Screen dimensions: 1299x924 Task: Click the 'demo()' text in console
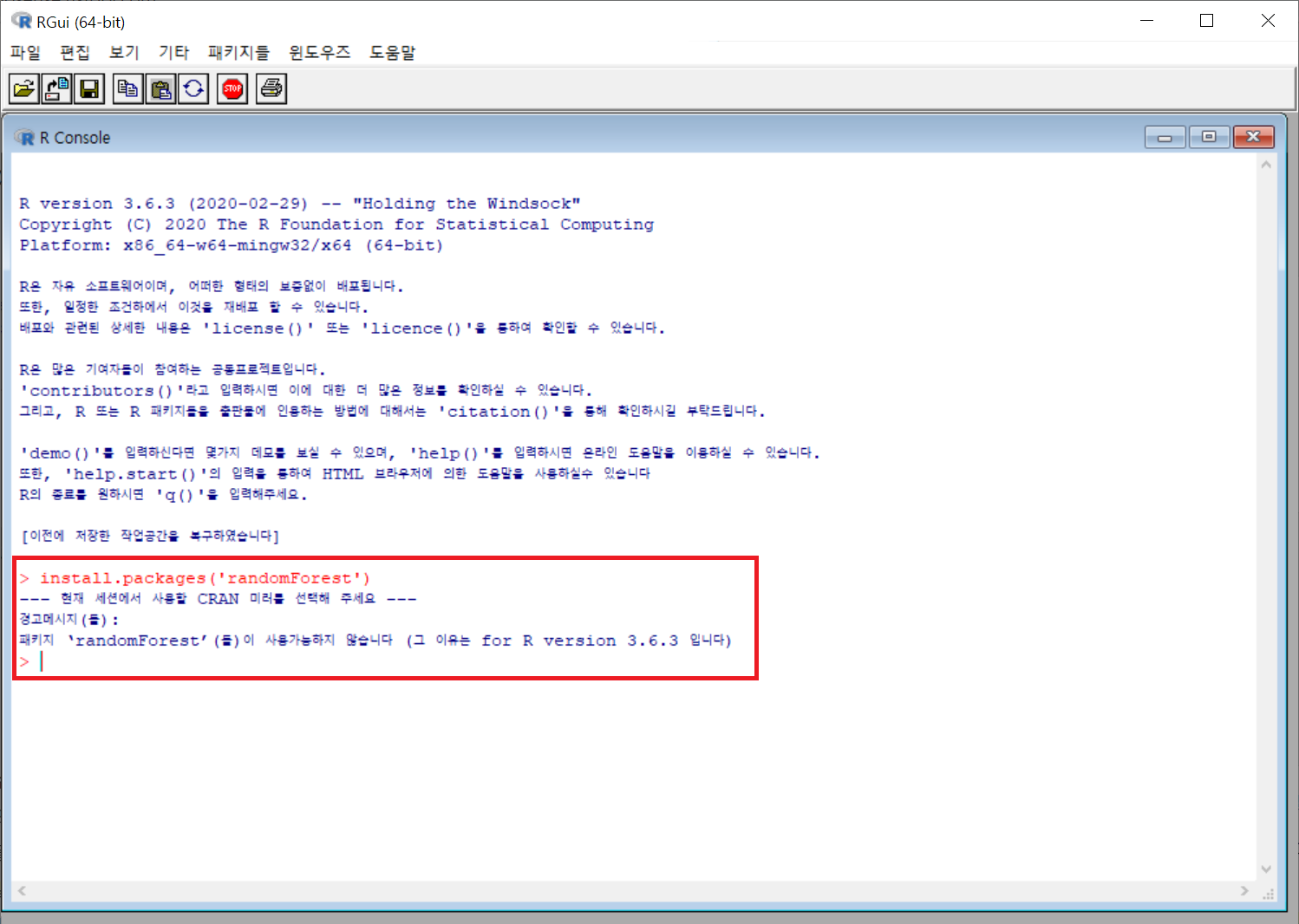click(x=60, y=453)
